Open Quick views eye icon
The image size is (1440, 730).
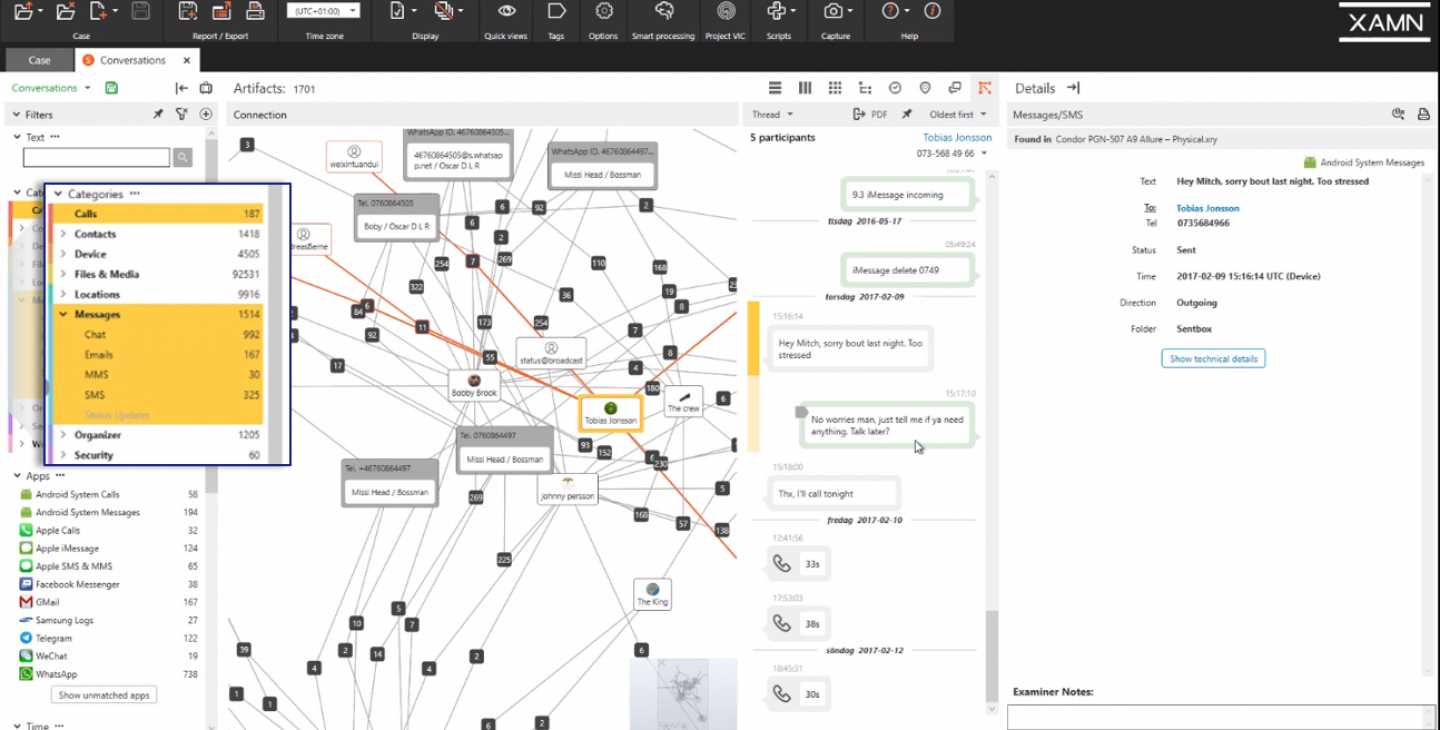pyautogui.click(x=507, y=11)
